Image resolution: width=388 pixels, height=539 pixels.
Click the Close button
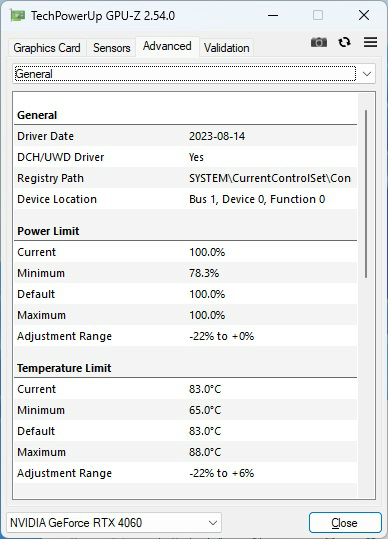click(x=345, y=523)
